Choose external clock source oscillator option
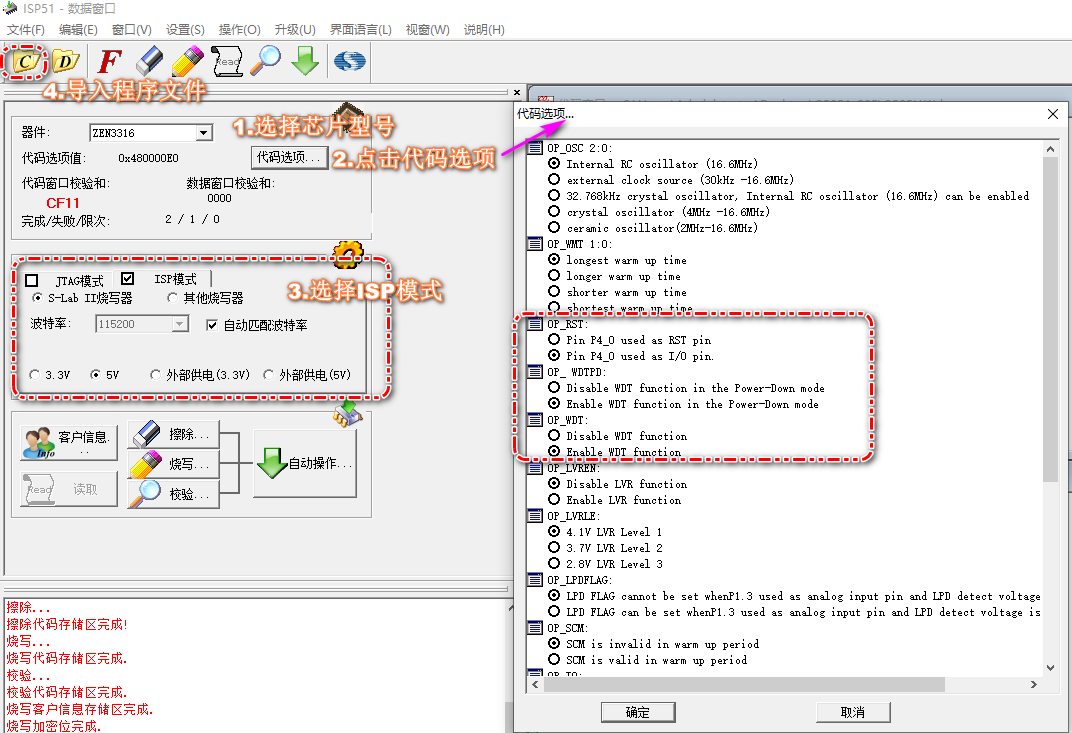 click(554, 179)
